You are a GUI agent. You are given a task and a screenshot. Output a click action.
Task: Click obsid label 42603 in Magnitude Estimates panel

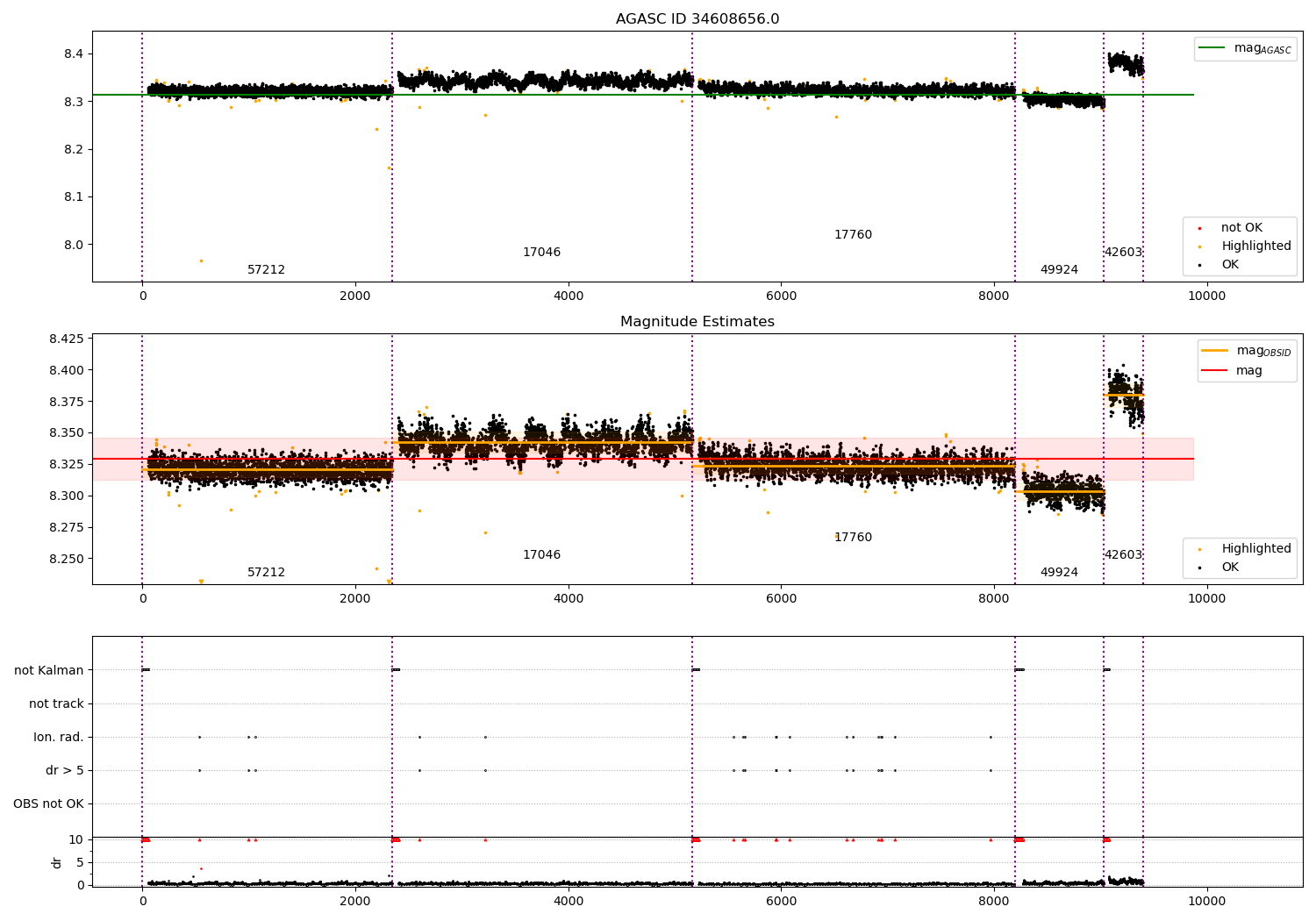[1123, 555]
